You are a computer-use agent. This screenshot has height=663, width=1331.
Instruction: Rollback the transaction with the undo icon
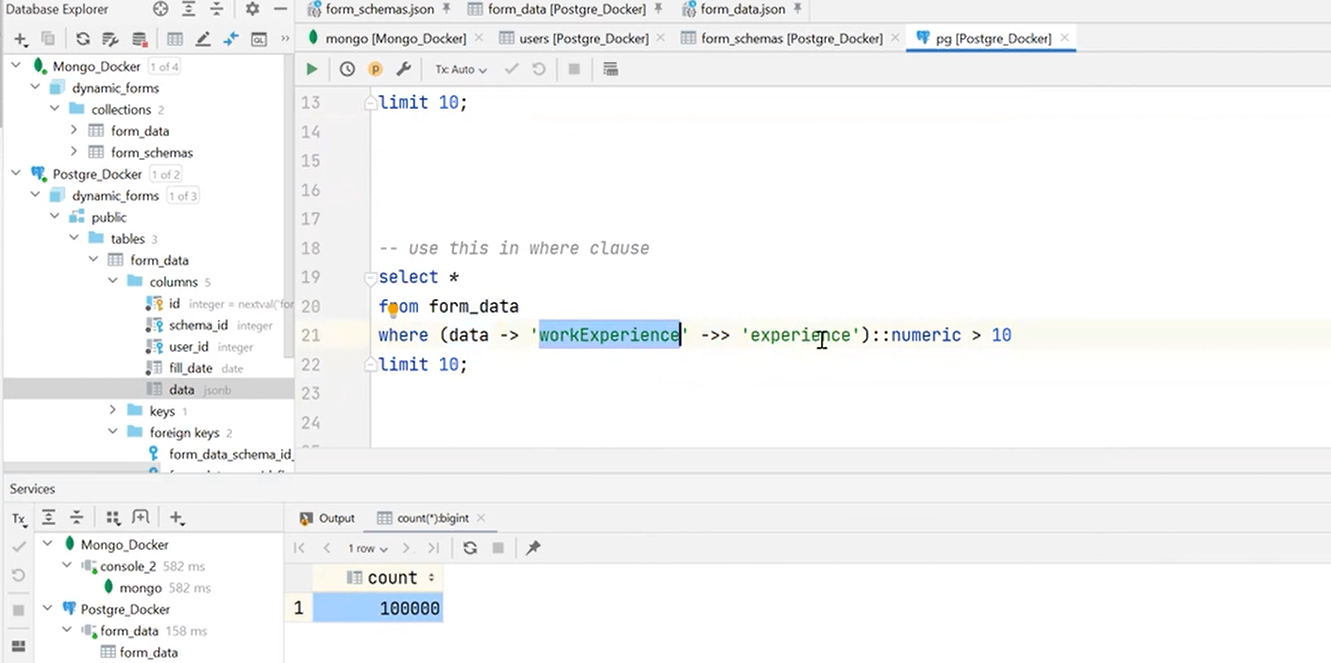click(x=538, y=69)
